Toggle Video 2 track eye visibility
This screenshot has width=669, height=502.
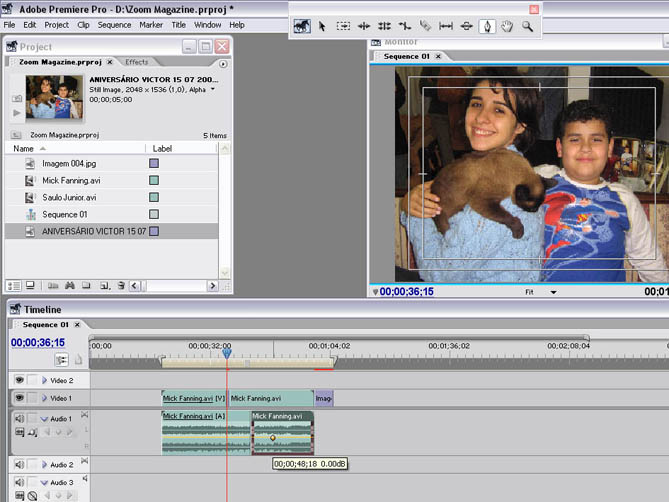(19, 380)
